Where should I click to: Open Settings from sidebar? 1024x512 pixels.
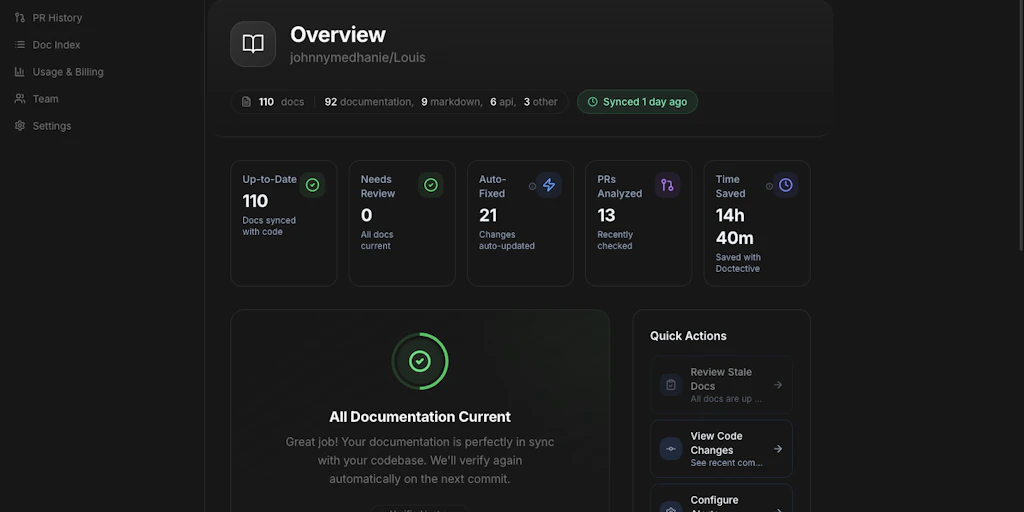pos(52,125)
